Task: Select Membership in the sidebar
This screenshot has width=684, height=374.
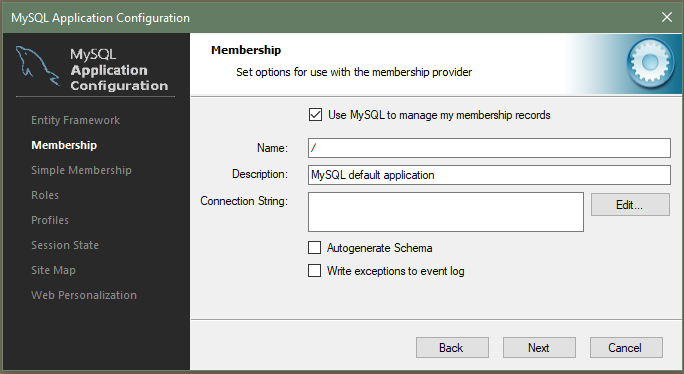Action: tap(64, 145)
